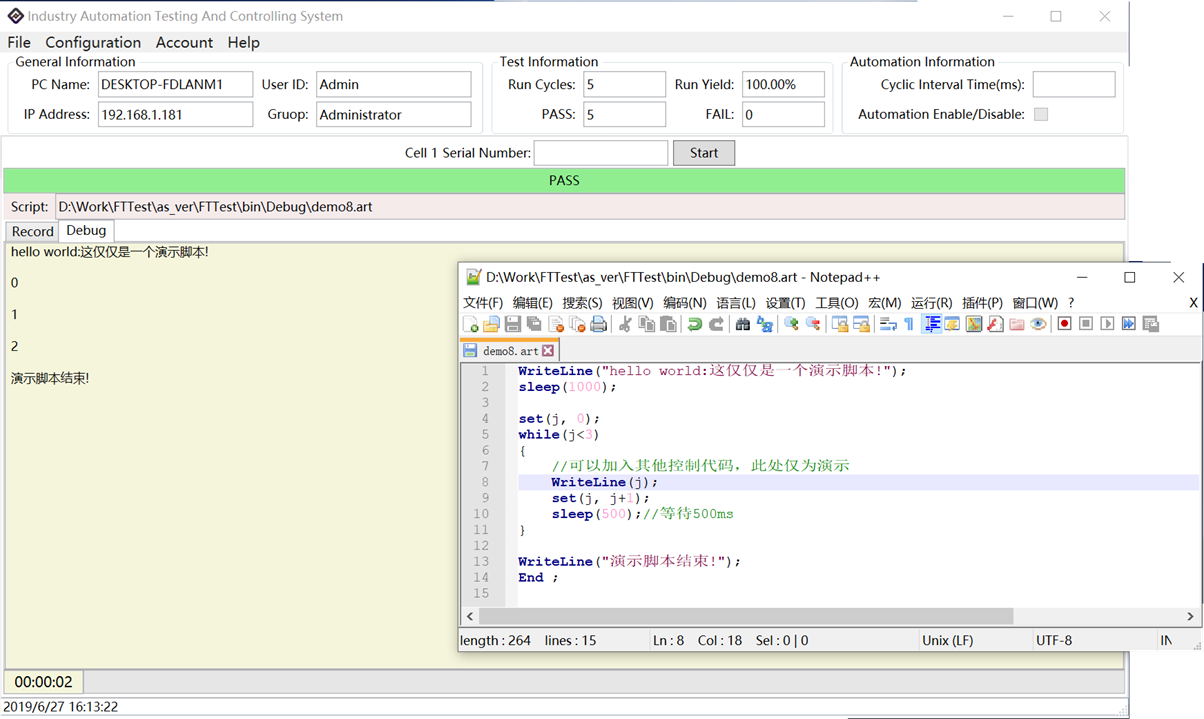The image size is (1204, 719).
Task: Click the Show All Characters pilcrow icon
Action: coord(909,324)
